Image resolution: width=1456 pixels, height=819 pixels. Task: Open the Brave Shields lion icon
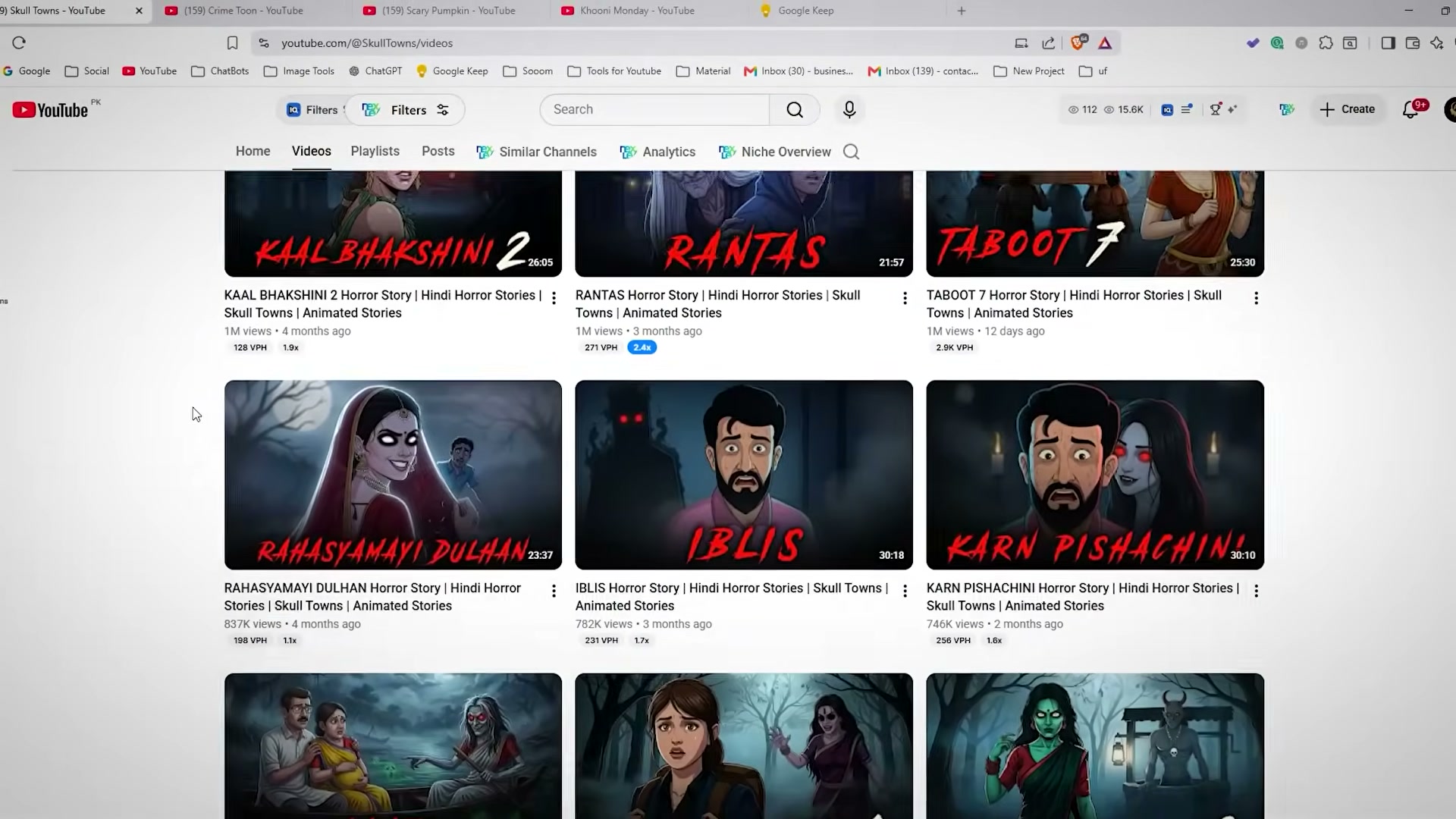point(1078,43)
